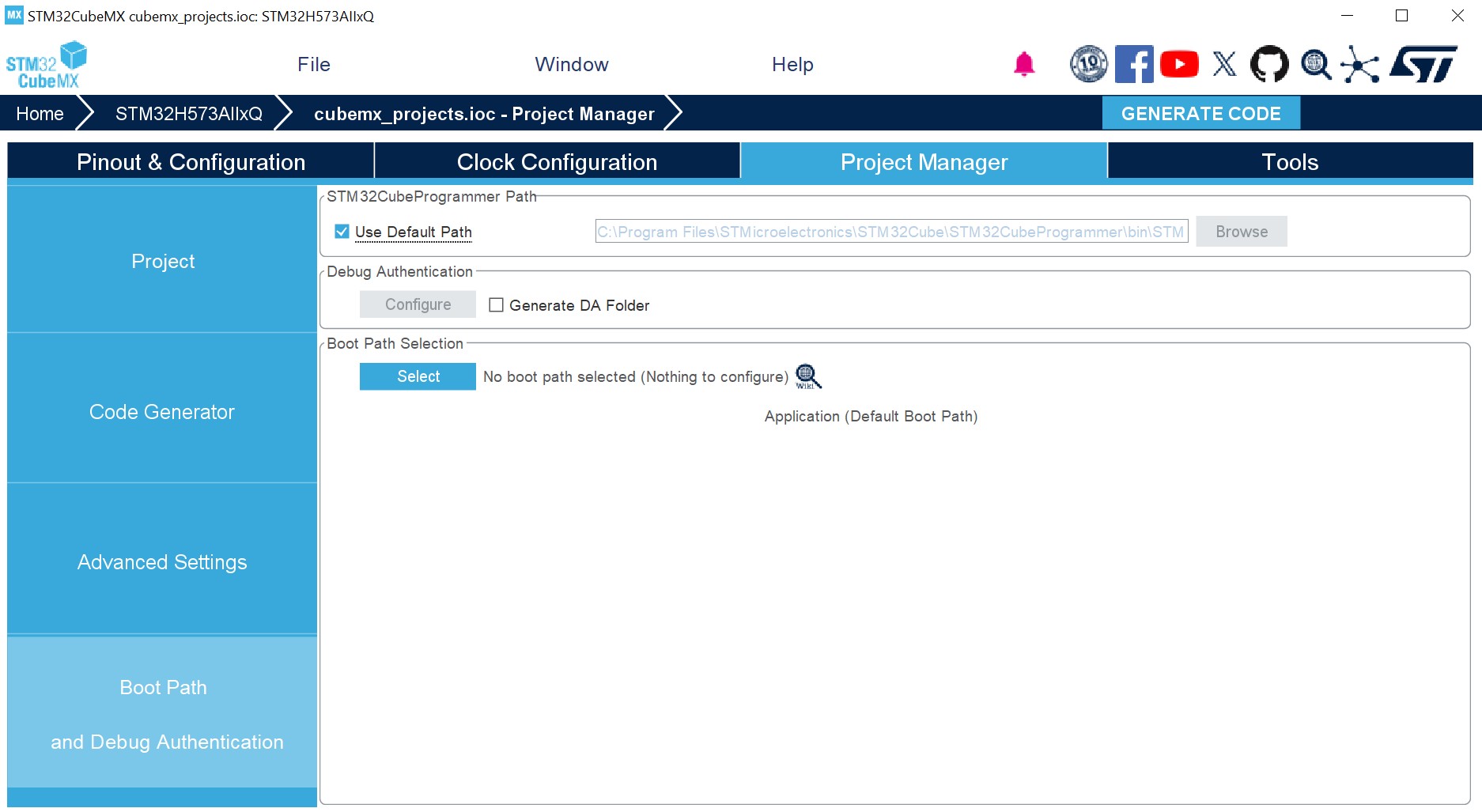Viewport: 1482px width, 812px height.
Task: Minimize the STM32CubeMX window
Action: (1347, 16)
